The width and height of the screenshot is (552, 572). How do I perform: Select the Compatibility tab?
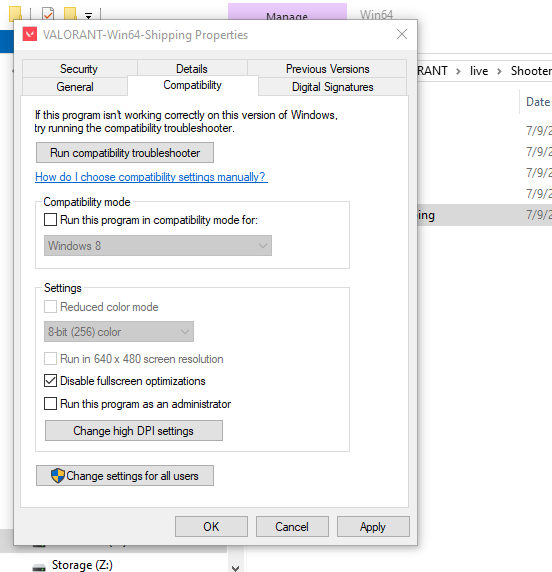pyautogui.click(x=192, y=85)
